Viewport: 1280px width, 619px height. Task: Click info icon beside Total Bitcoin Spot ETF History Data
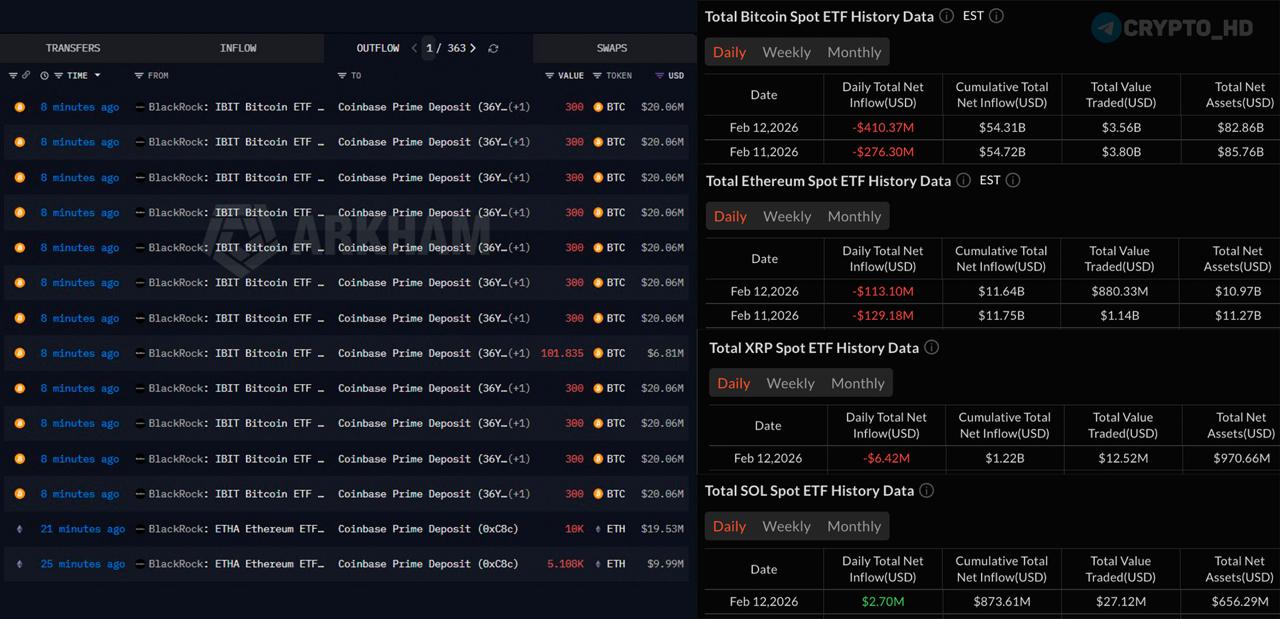947,16
